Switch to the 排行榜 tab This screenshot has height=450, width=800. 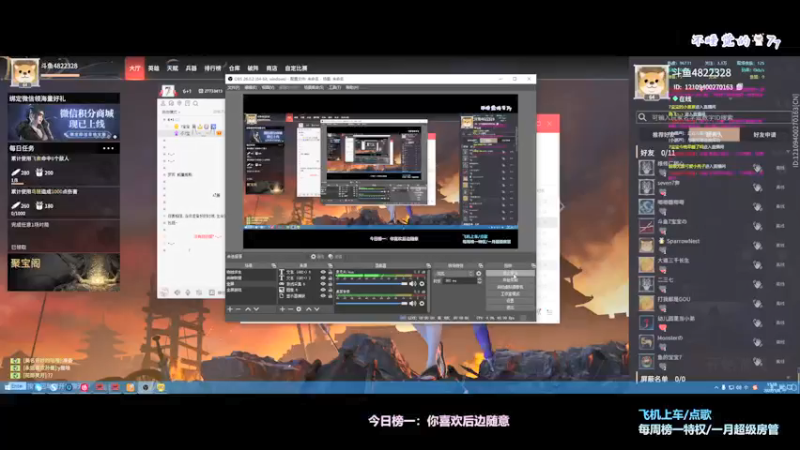(213, 68)
